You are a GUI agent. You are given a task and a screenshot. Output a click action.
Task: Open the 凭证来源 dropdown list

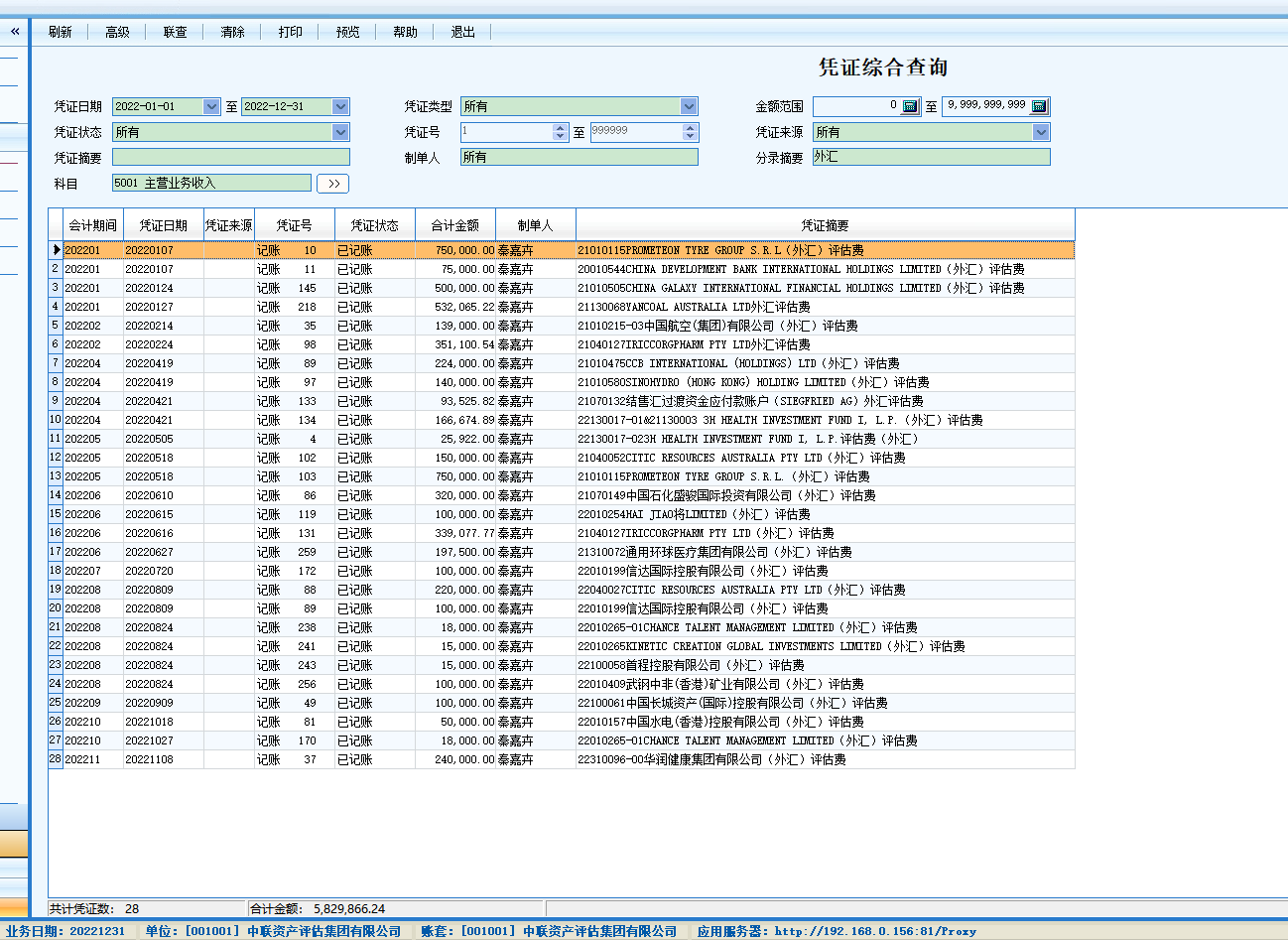[x=1040, y=132]
